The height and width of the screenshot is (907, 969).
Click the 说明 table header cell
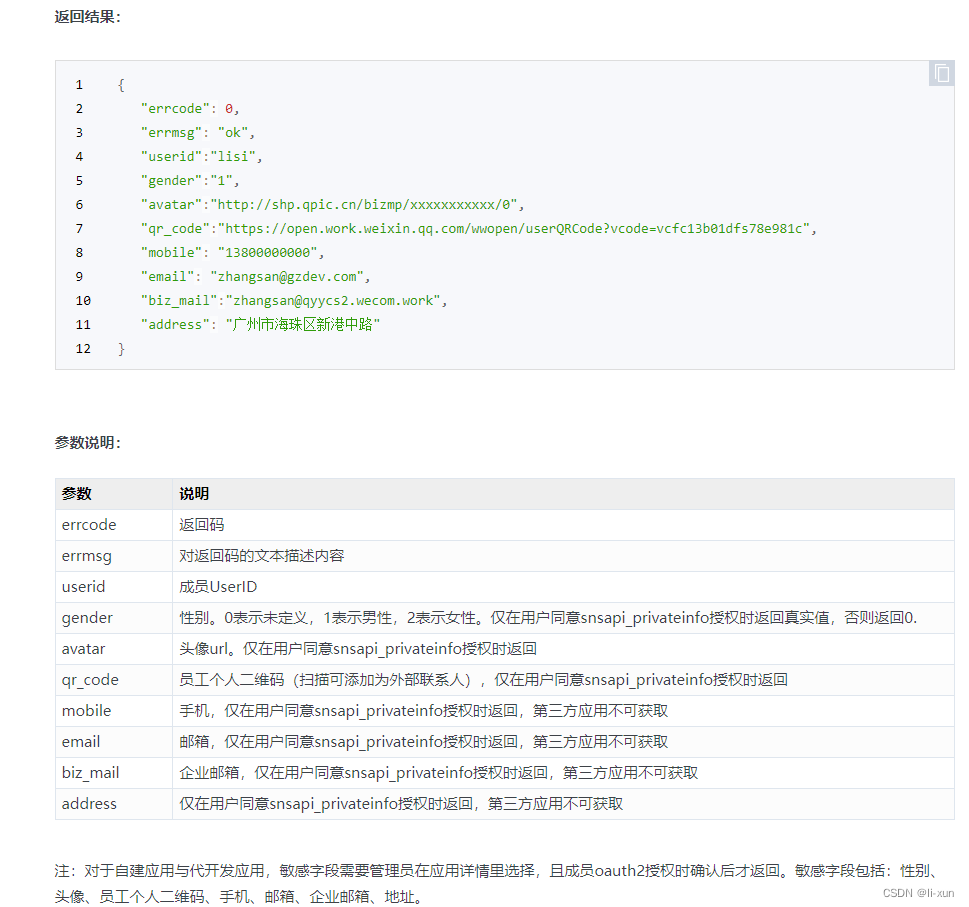coord(563,494)
